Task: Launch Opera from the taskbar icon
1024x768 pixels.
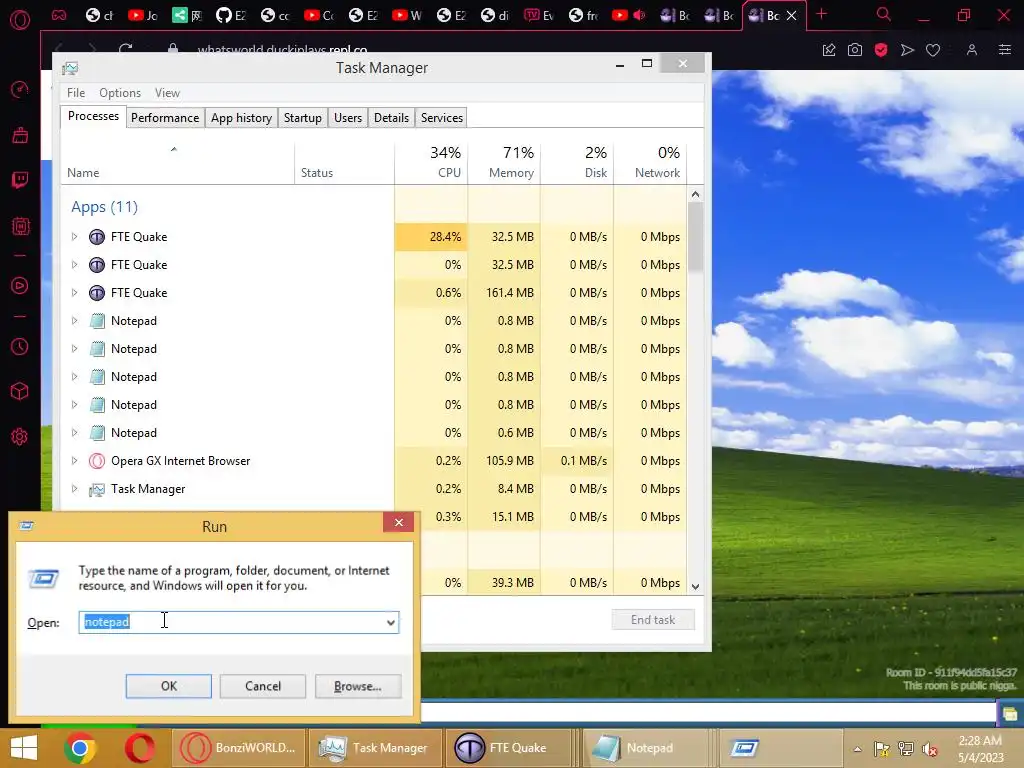Action: coord(140,748)
